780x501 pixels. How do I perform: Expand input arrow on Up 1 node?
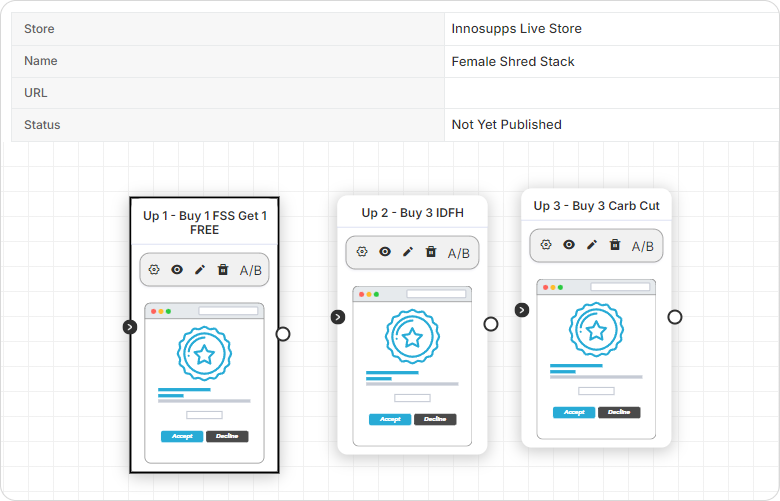[x=130, y=326]
